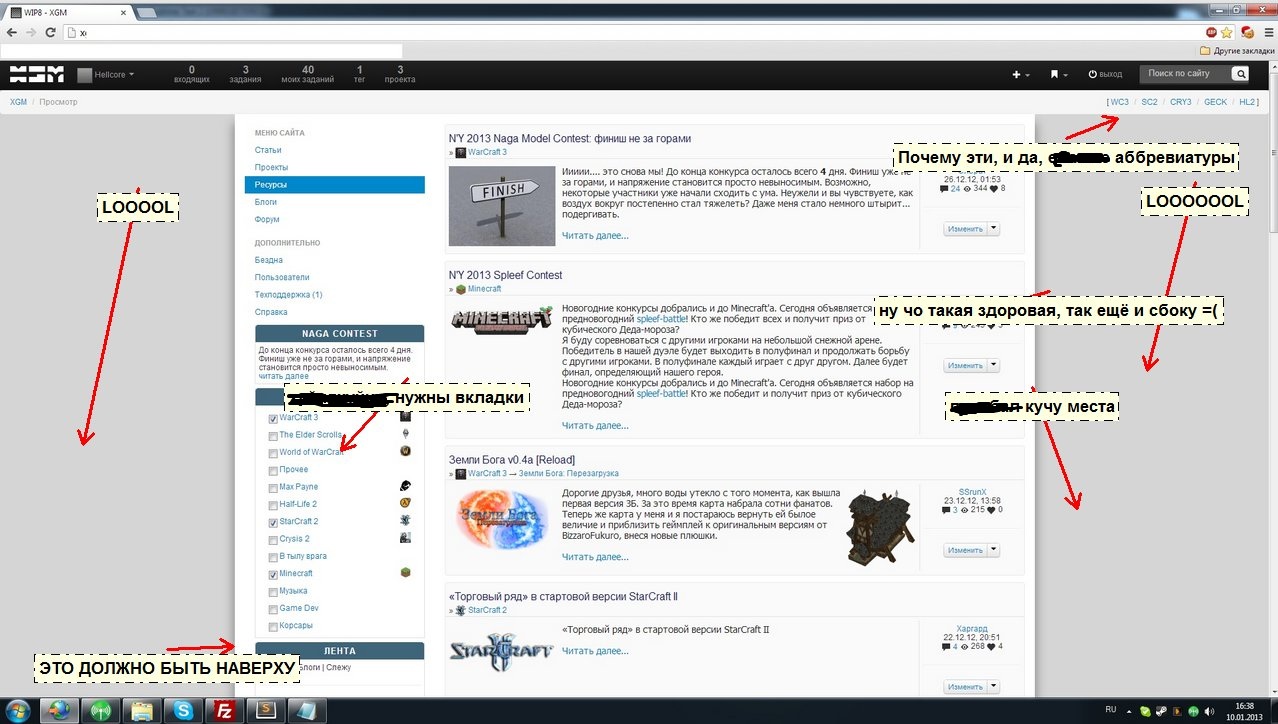Click the XGM logo in the header
Image resolution: width=1278 pixels, height=724 pixels.
tap(37, 74)
